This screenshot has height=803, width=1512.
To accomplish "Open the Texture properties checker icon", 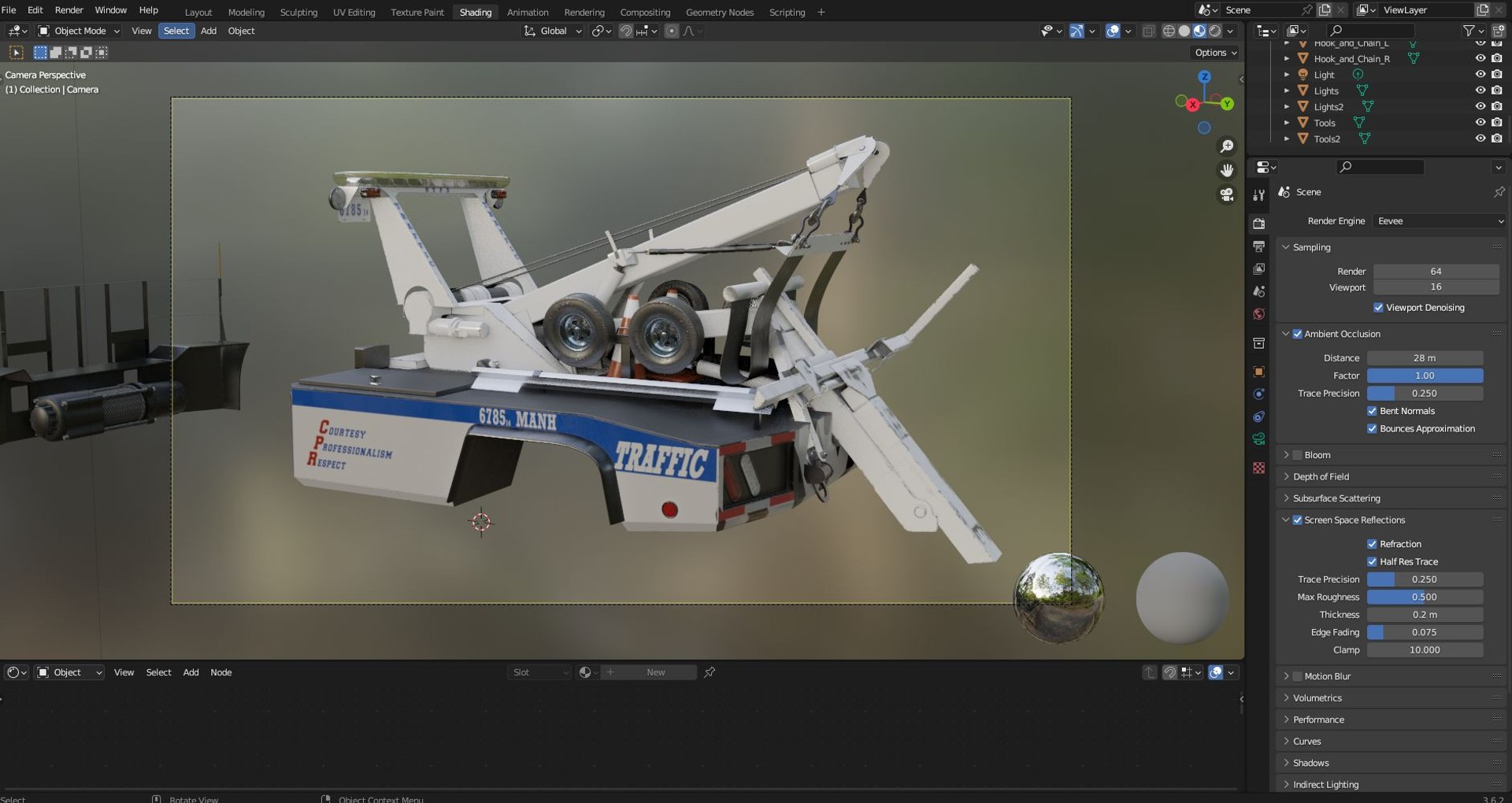I will point(1259,468).
